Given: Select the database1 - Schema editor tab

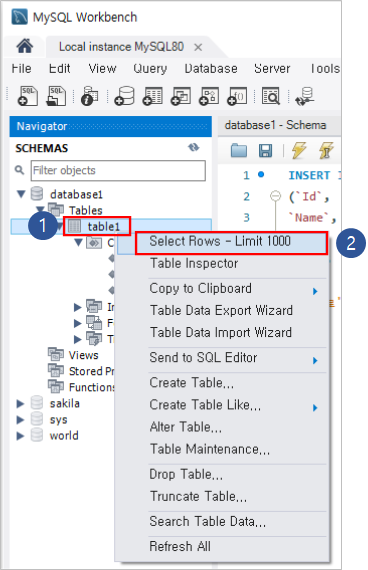Looking at the screenshot, I should coord(275,125).
